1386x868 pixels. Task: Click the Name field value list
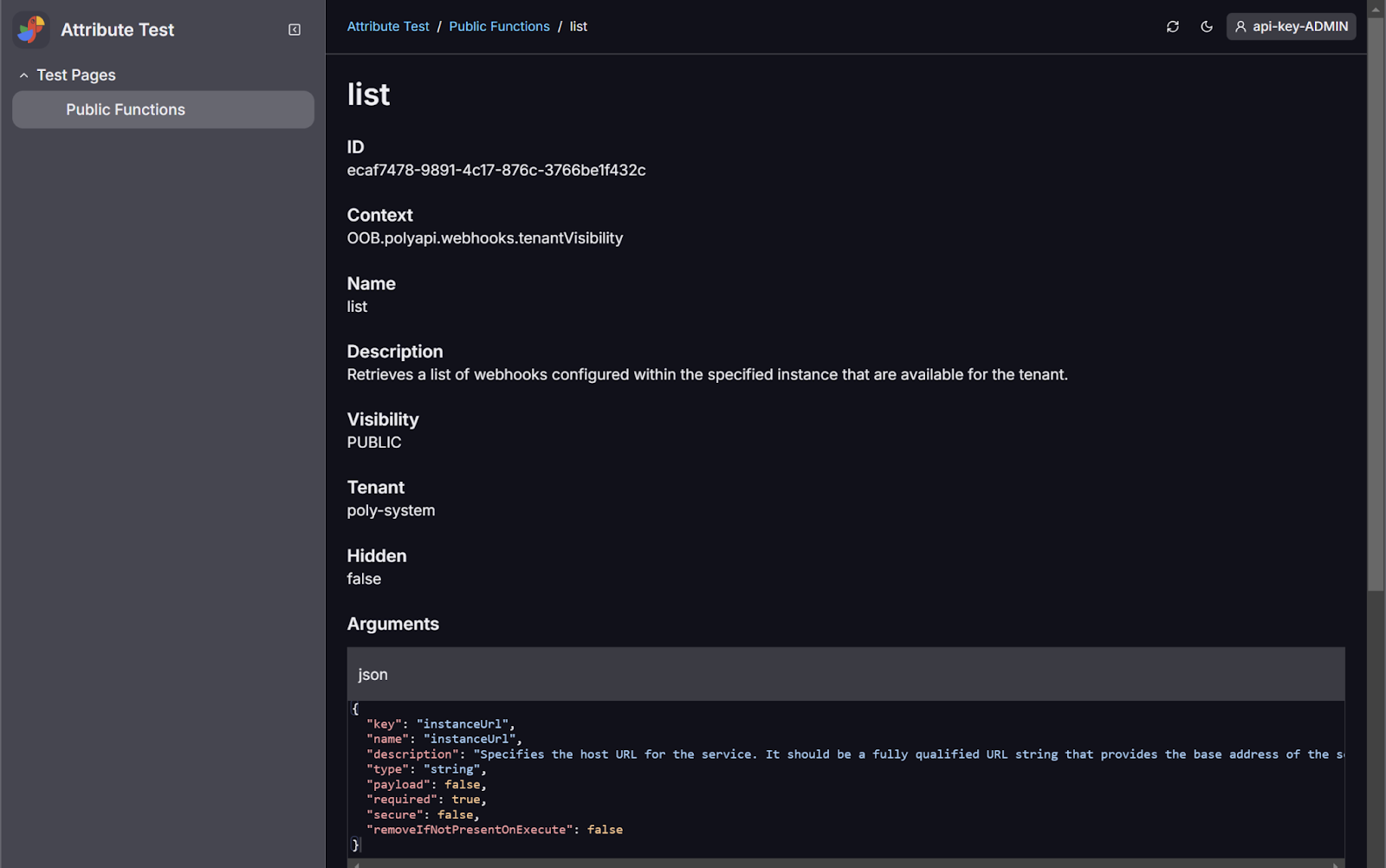357,307
